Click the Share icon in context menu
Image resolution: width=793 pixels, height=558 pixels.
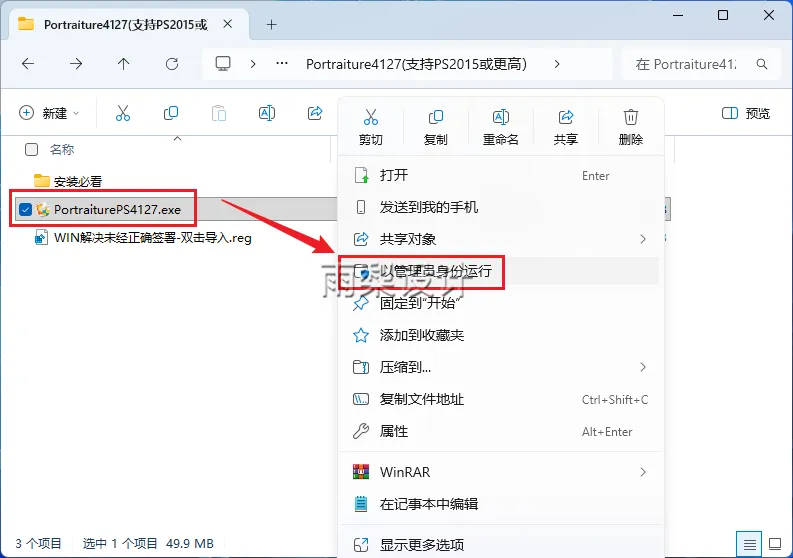[565, 117]
